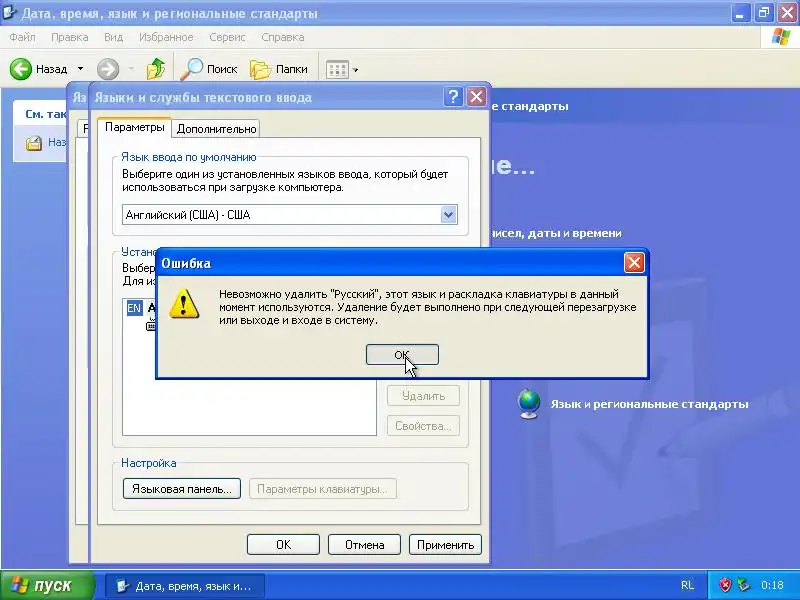Image resolution: width=800 pixels, height=600 pixels.
Task: Select the EN language entry in list
Action: (134, 308)
